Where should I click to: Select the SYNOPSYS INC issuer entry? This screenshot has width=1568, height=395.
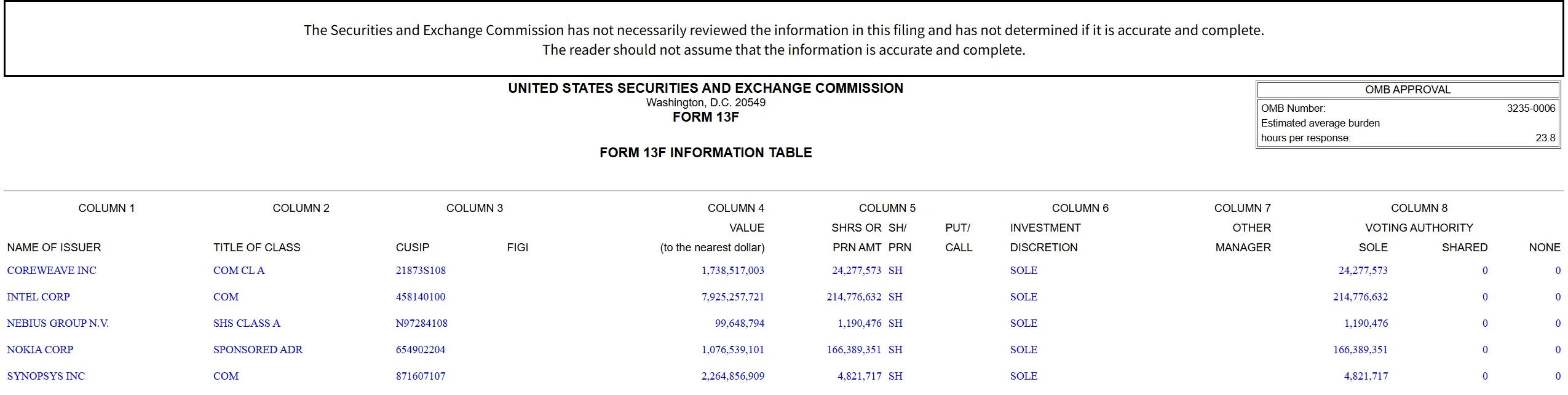point(46,376)
